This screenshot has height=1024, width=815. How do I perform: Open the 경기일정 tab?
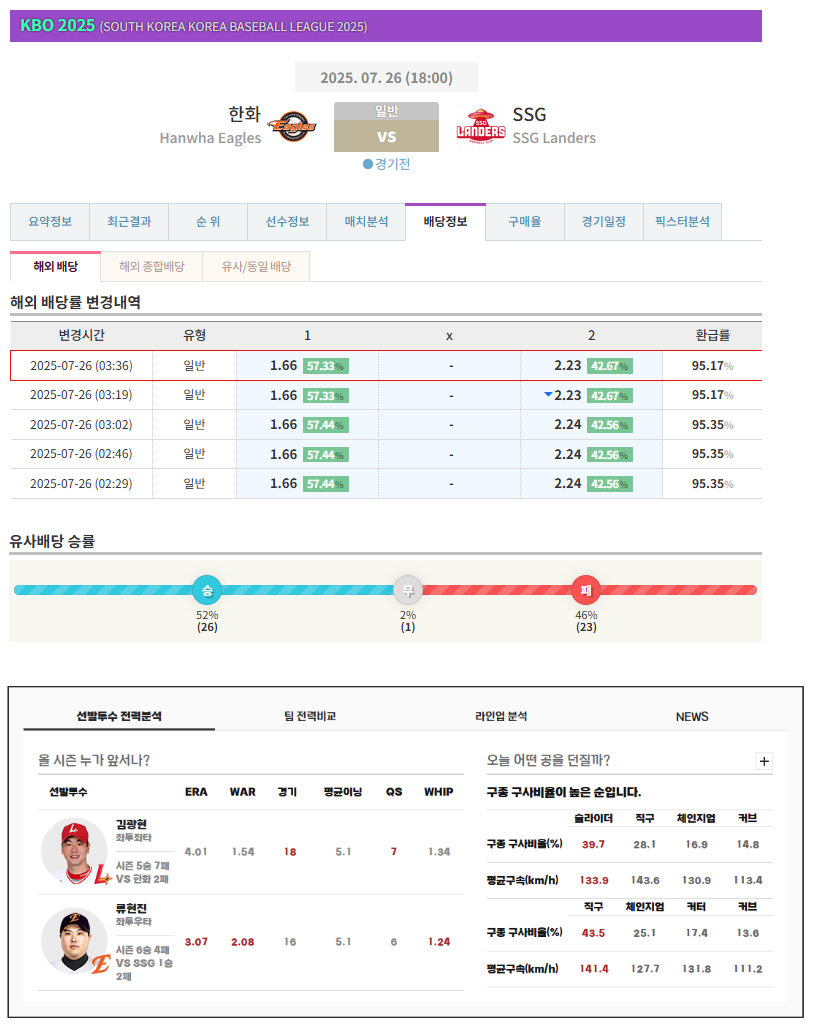[604, 221]
